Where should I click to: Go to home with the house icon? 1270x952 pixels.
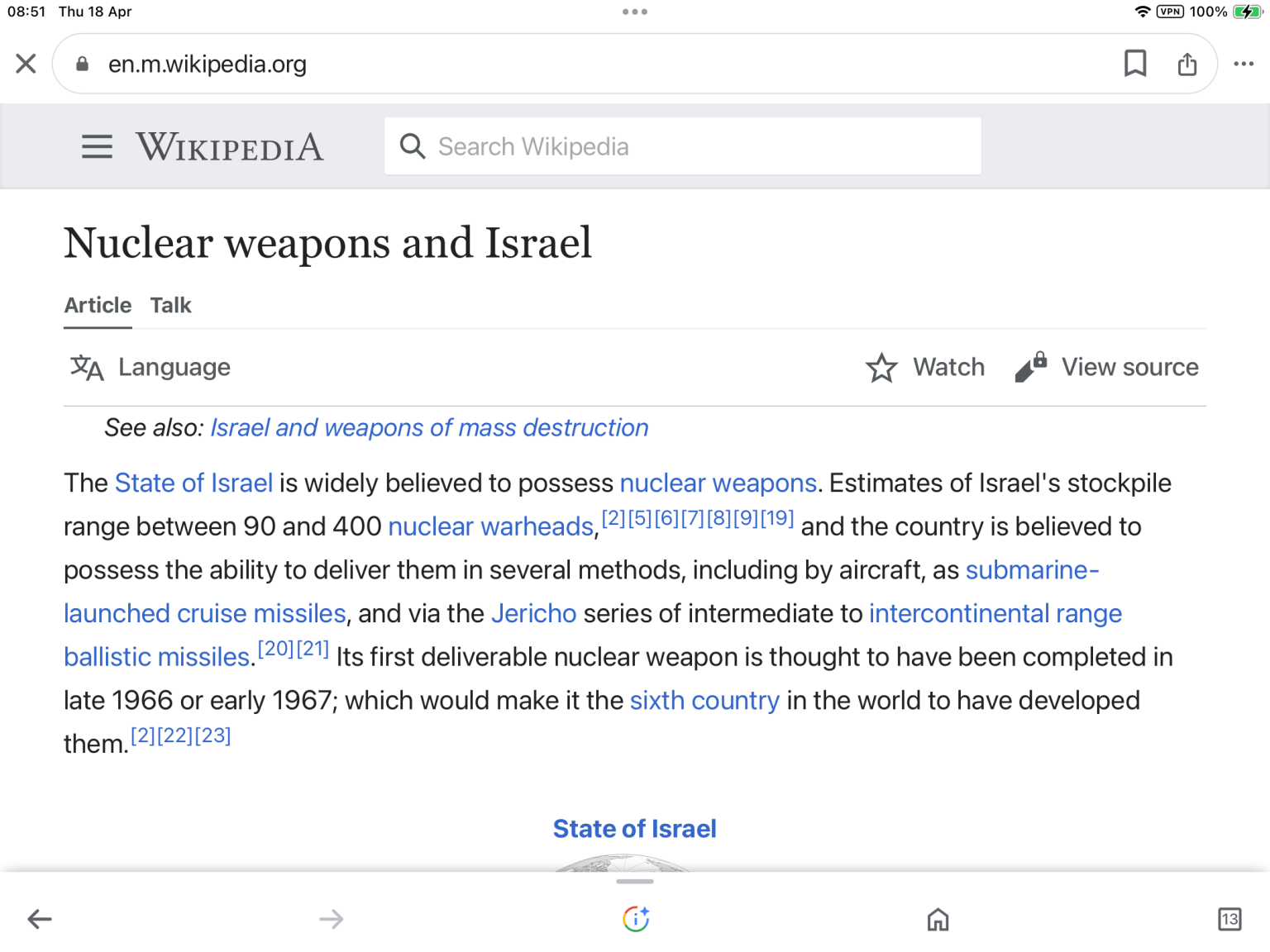click(x=938, y=919)
